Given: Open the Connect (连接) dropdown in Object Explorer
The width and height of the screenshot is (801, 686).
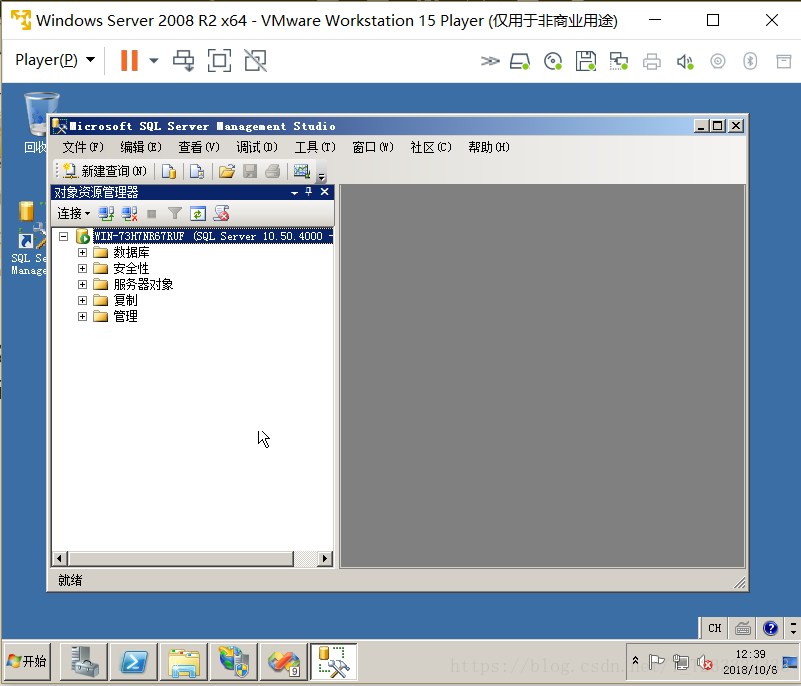Looking at the screenshot, I should click(x=74, y=214).
